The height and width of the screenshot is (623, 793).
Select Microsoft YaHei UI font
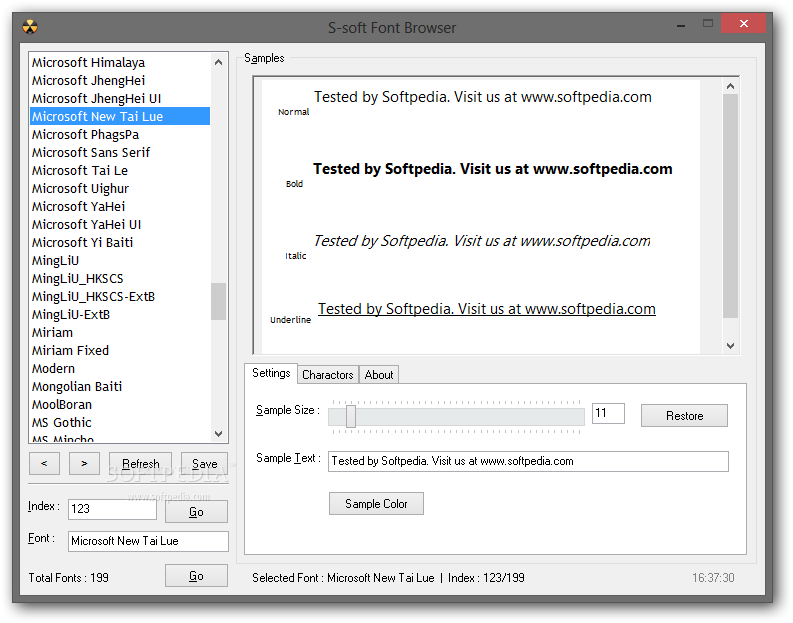pyautogui.click(x=120, y=225)
